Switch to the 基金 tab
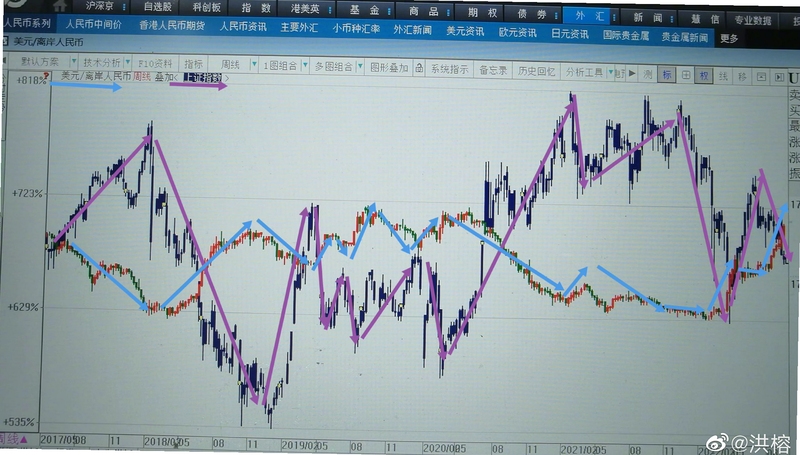Viewport: 800px width, 455px height. [364, 10]
